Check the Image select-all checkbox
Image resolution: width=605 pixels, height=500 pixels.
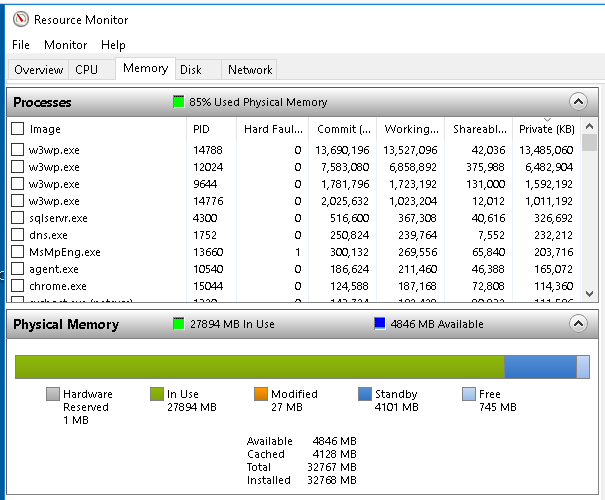pyautogui.click(x=17, y=128)
